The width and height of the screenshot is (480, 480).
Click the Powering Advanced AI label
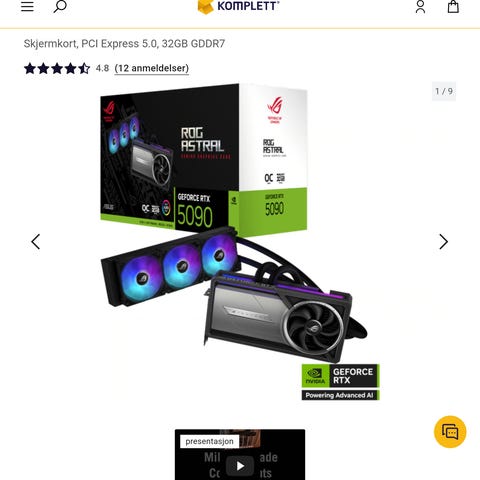tap(340, 395)
